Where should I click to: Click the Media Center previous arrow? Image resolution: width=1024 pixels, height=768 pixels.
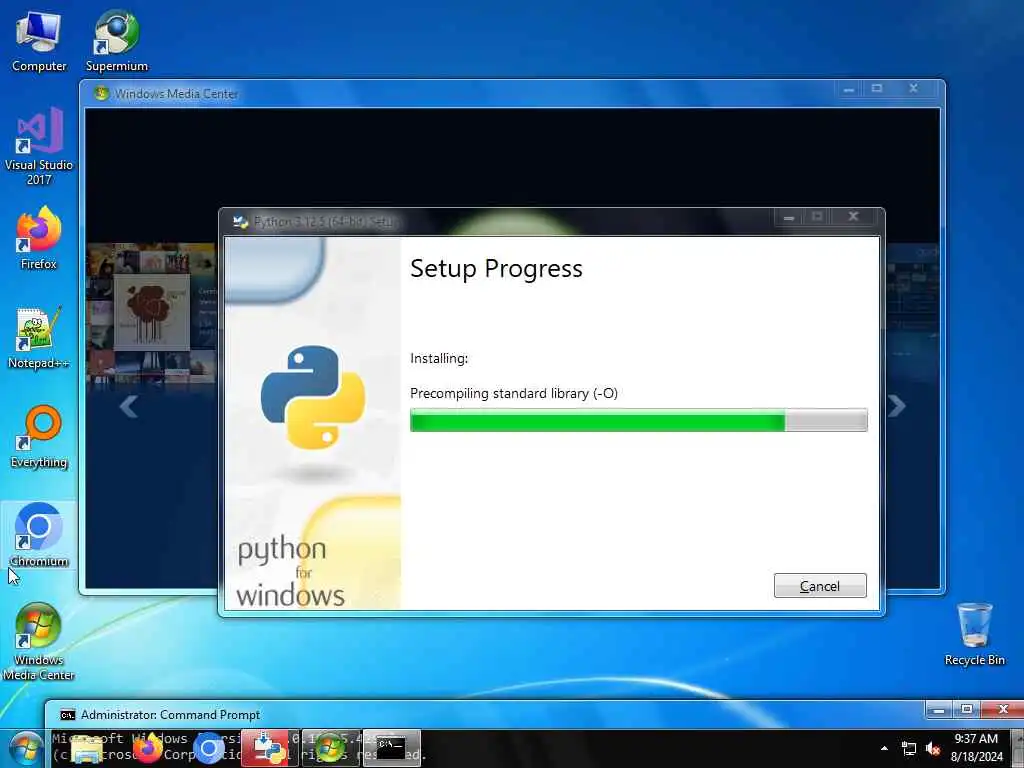click(129, 406)
